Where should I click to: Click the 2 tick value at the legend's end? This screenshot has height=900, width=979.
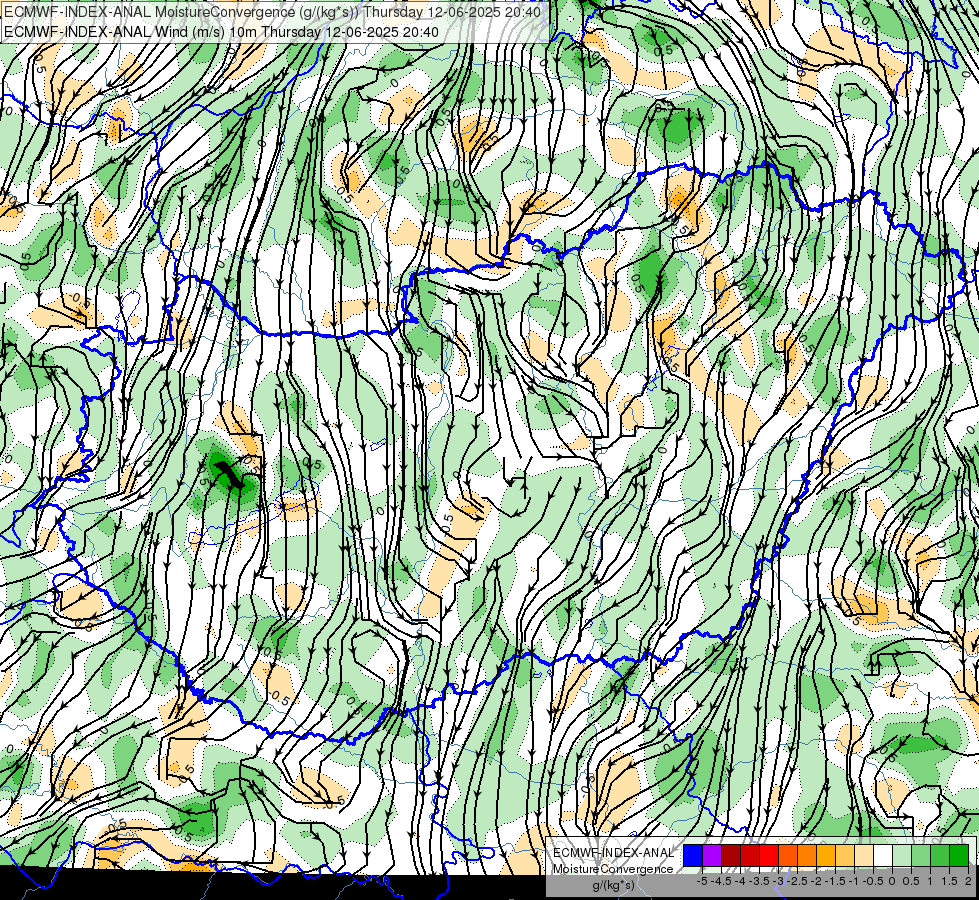tap(968, 881)
